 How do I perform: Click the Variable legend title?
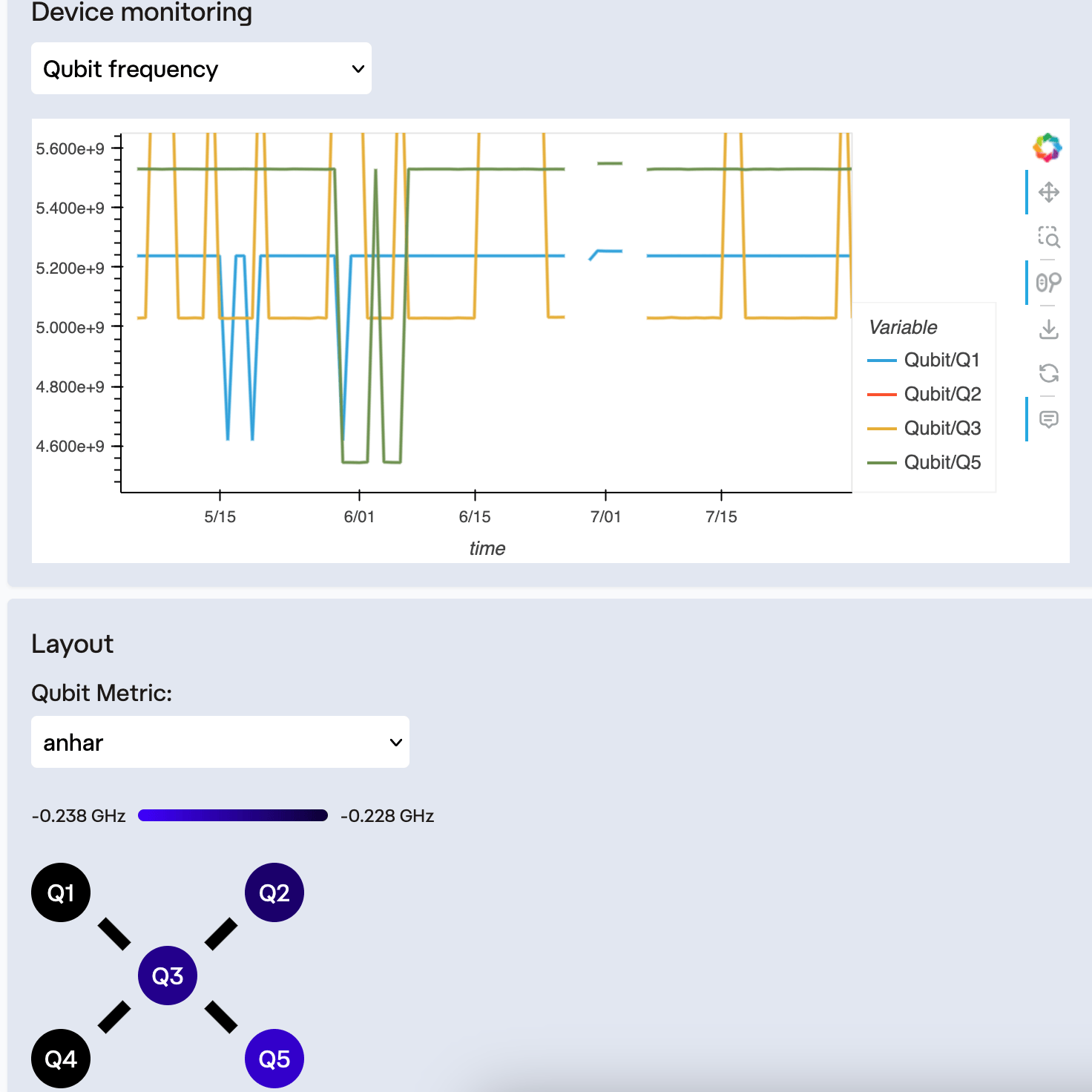[x=903, y=327]
